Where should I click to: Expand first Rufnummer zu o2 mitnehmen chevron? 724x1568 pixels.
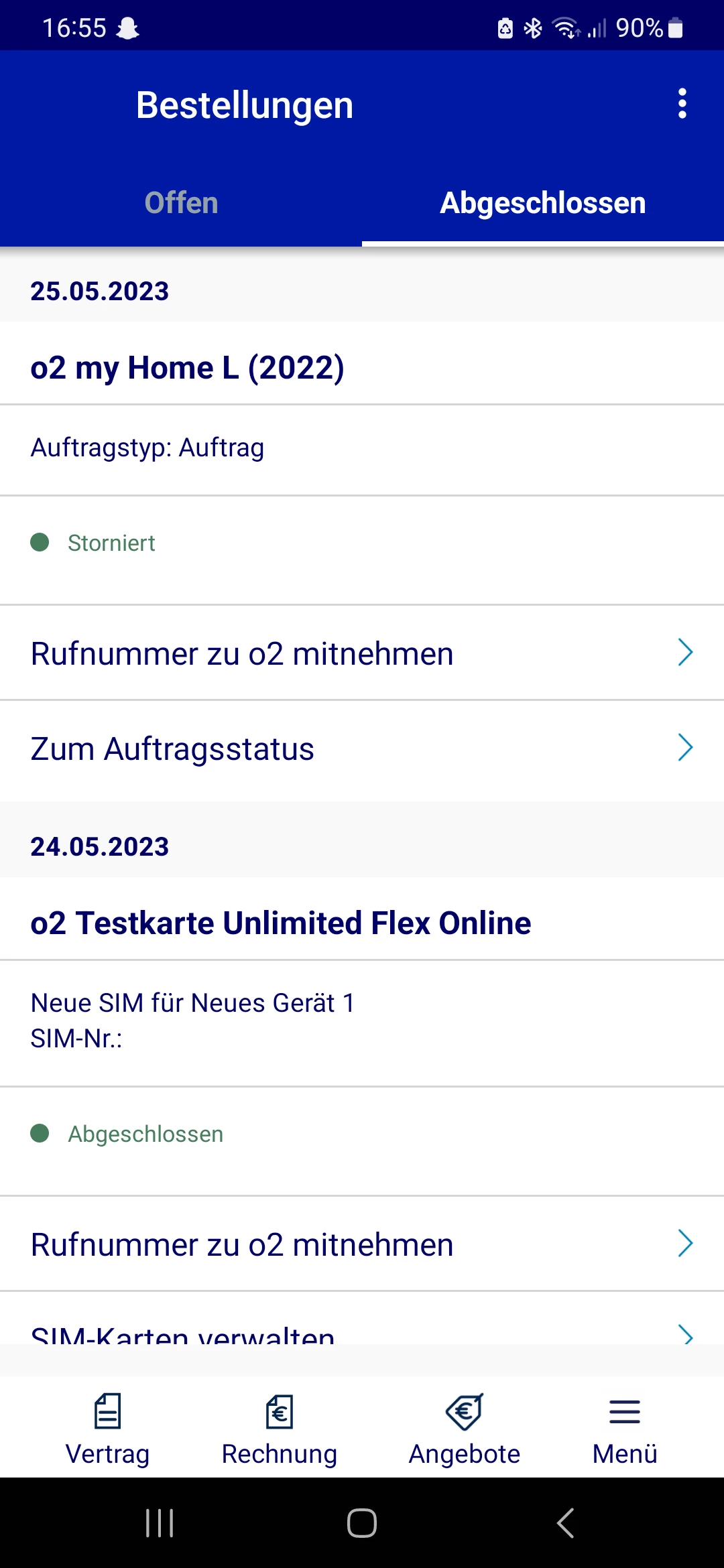684,653
